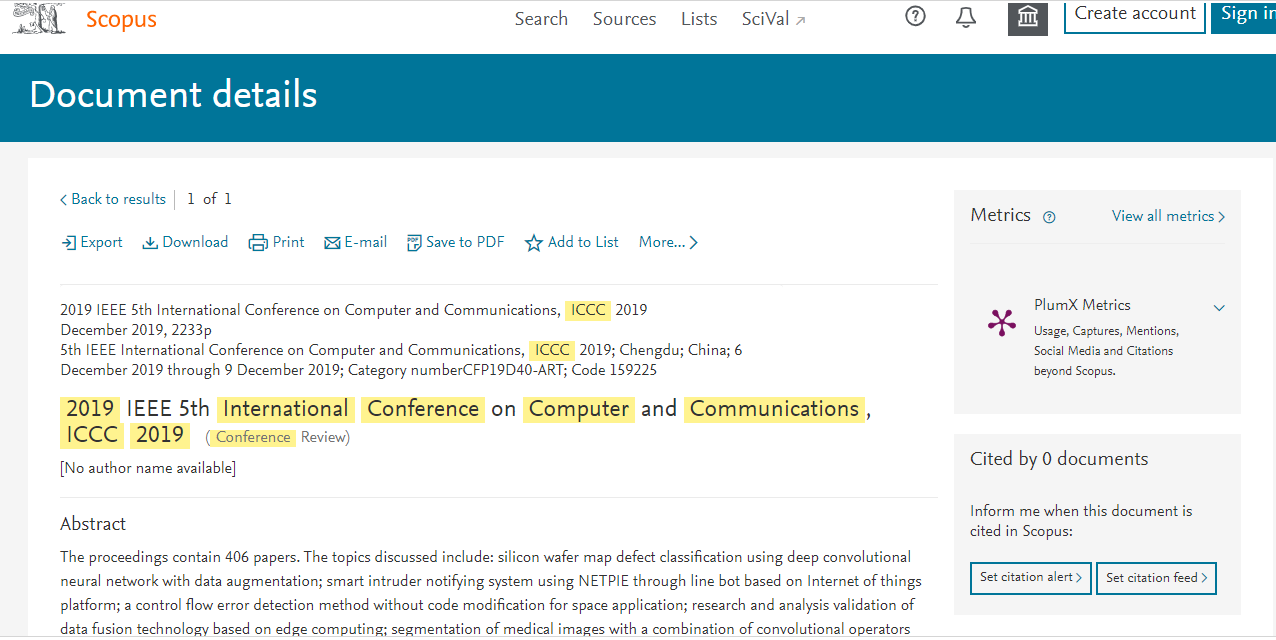
Task: Open the Lists menu item
Action: click(x=699, y=19)
